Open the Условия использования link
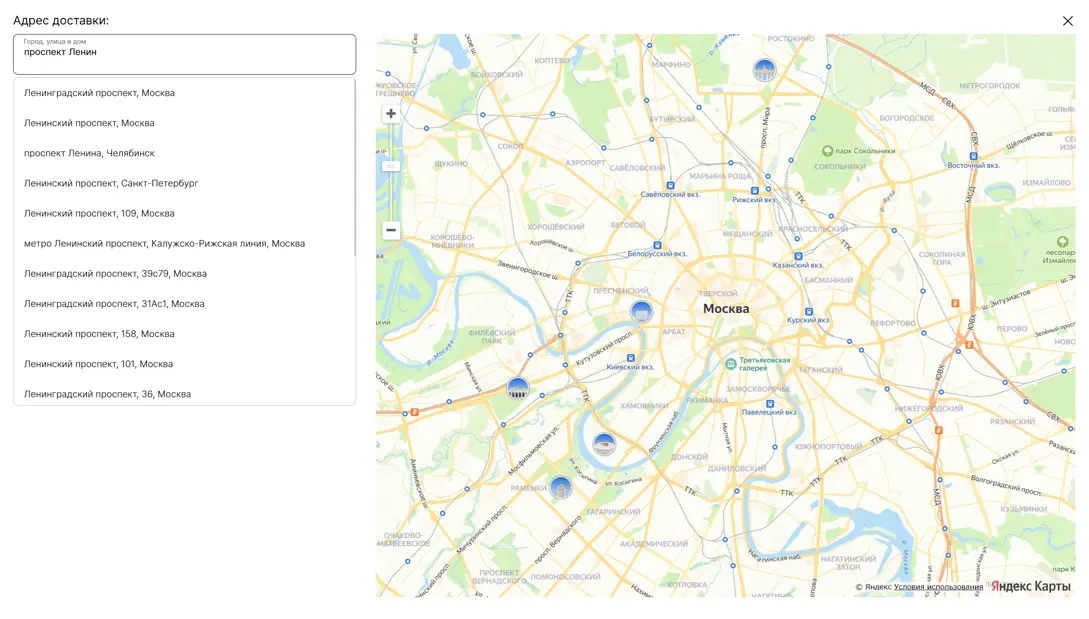Screen dimensions: 1089x619 [x=938, y=587]
